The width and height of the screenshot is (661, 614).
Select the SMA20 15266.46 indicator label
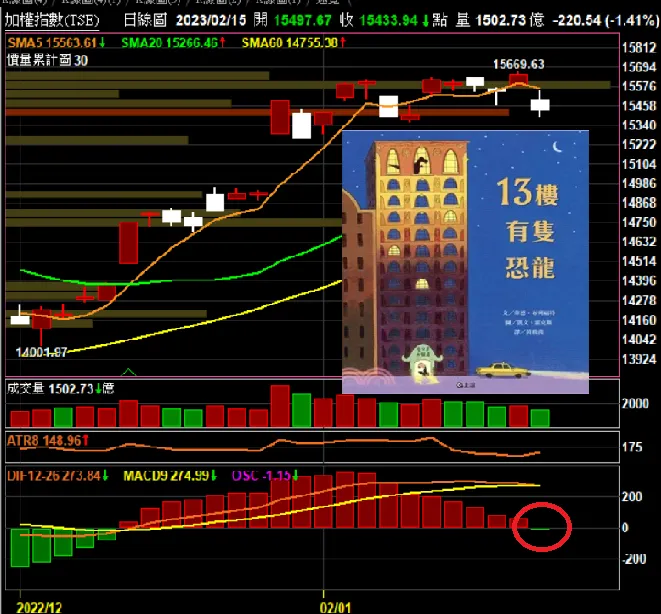coord(174,43)
